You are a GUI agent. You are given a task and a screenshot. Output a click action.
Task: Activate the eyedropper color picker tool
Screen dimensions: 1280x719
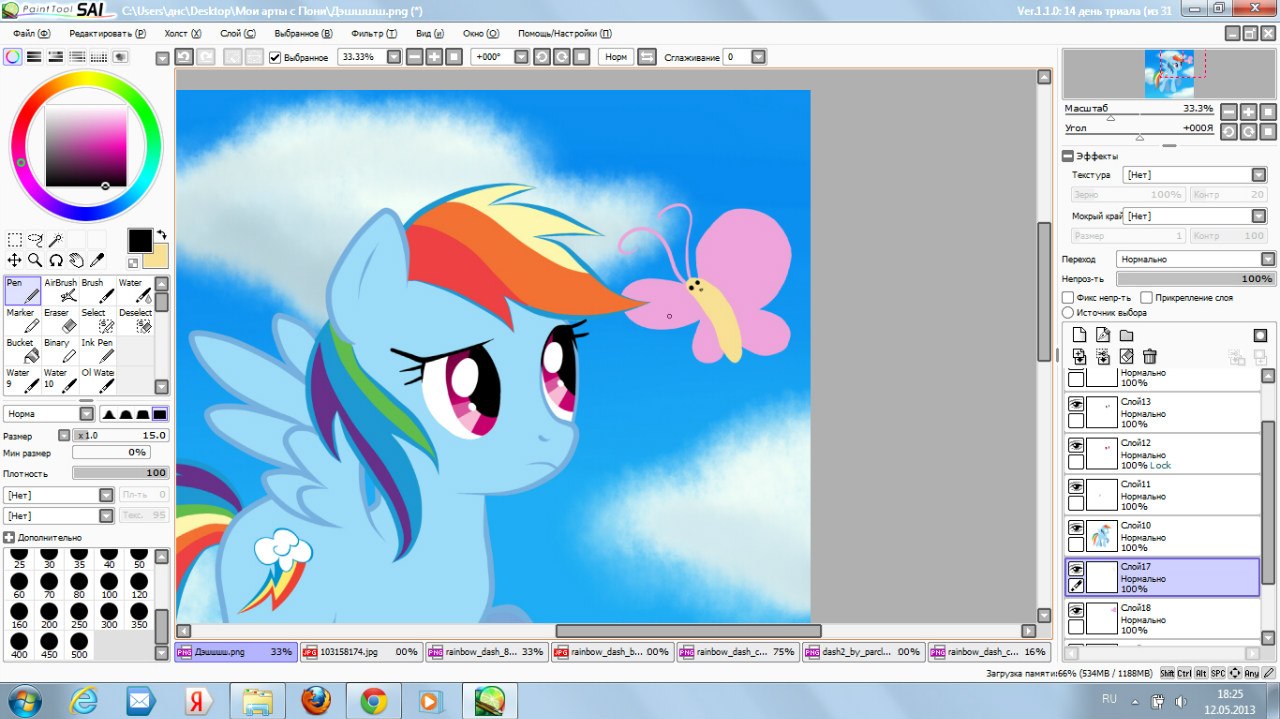(x=97, y=260)
